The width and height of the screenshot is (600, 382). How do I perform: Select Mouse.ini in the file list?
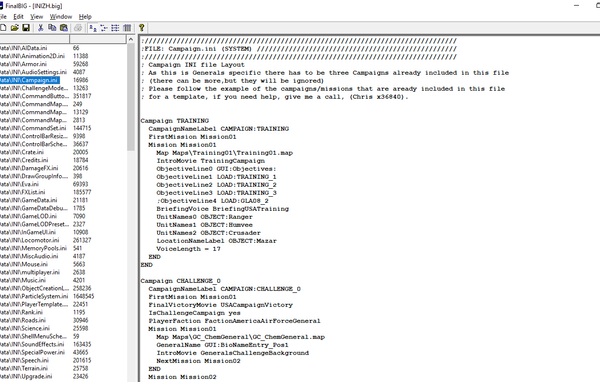(24, 264)
